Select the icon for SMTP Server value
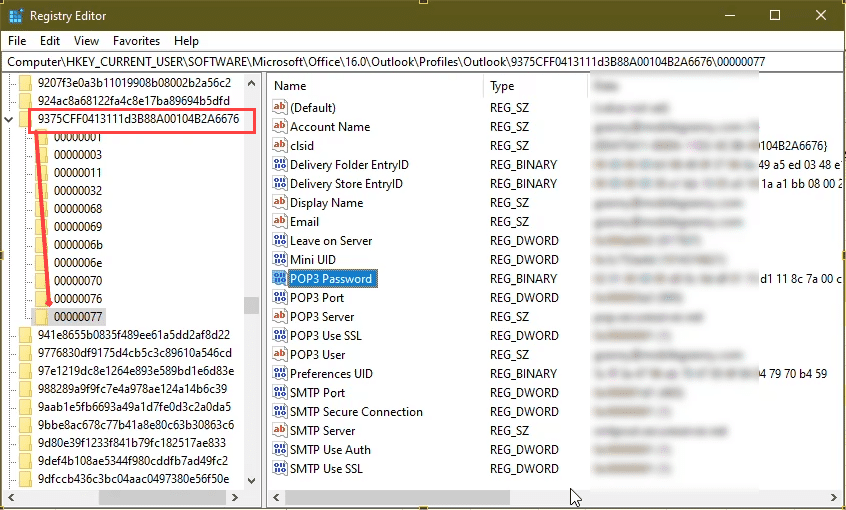The image size is (846, 510). tap(280, 431)
